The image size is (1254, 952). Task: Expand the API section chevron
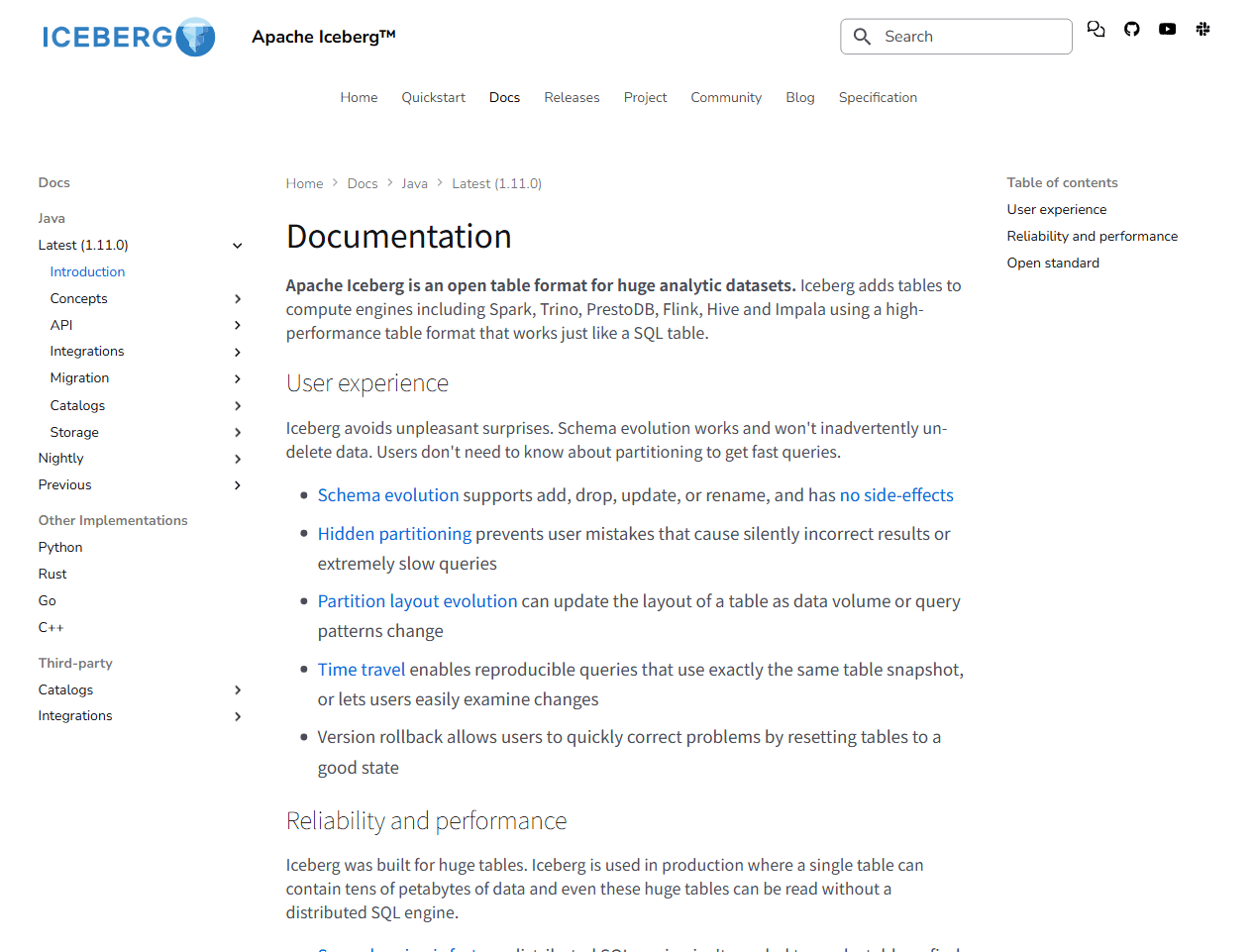[x=238, y=326]
